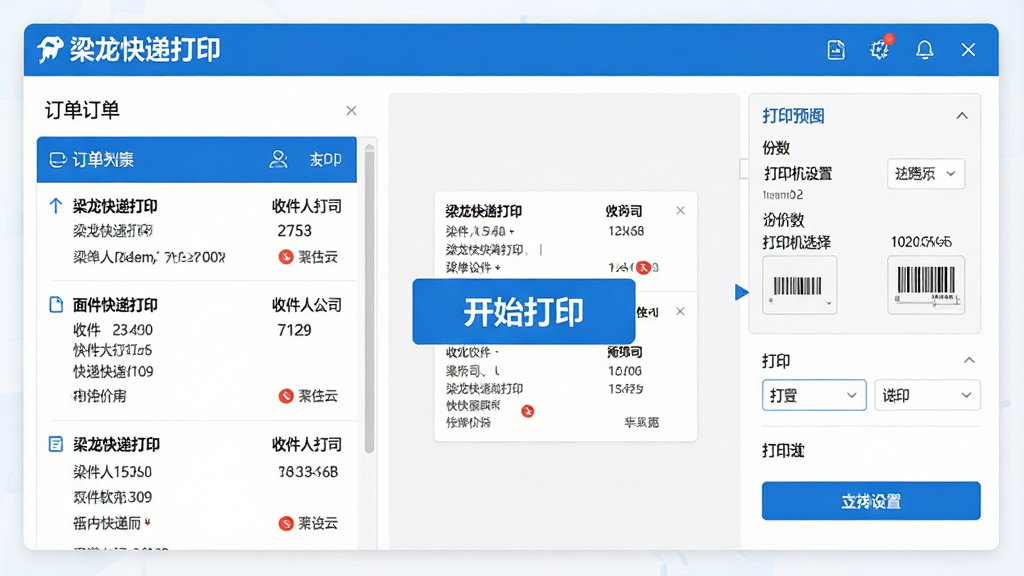This screenshot has height=576, width=1024.
Task: Select the 面件快递打印 order title
Action: point(115,305)
